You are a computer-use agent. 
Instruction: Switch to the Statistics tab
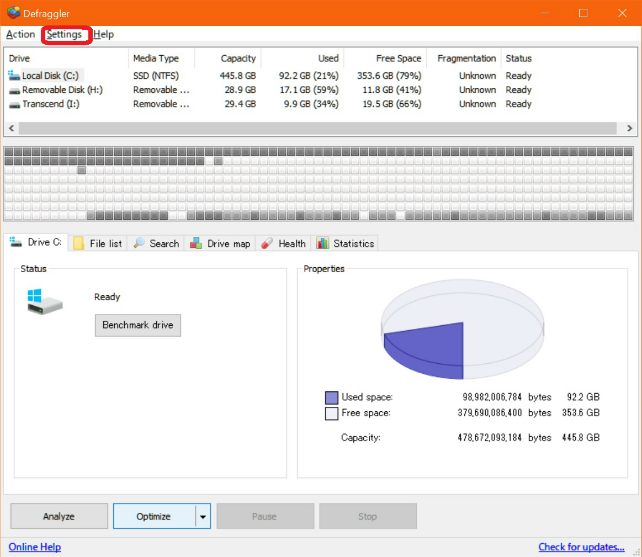click(345, 243)
